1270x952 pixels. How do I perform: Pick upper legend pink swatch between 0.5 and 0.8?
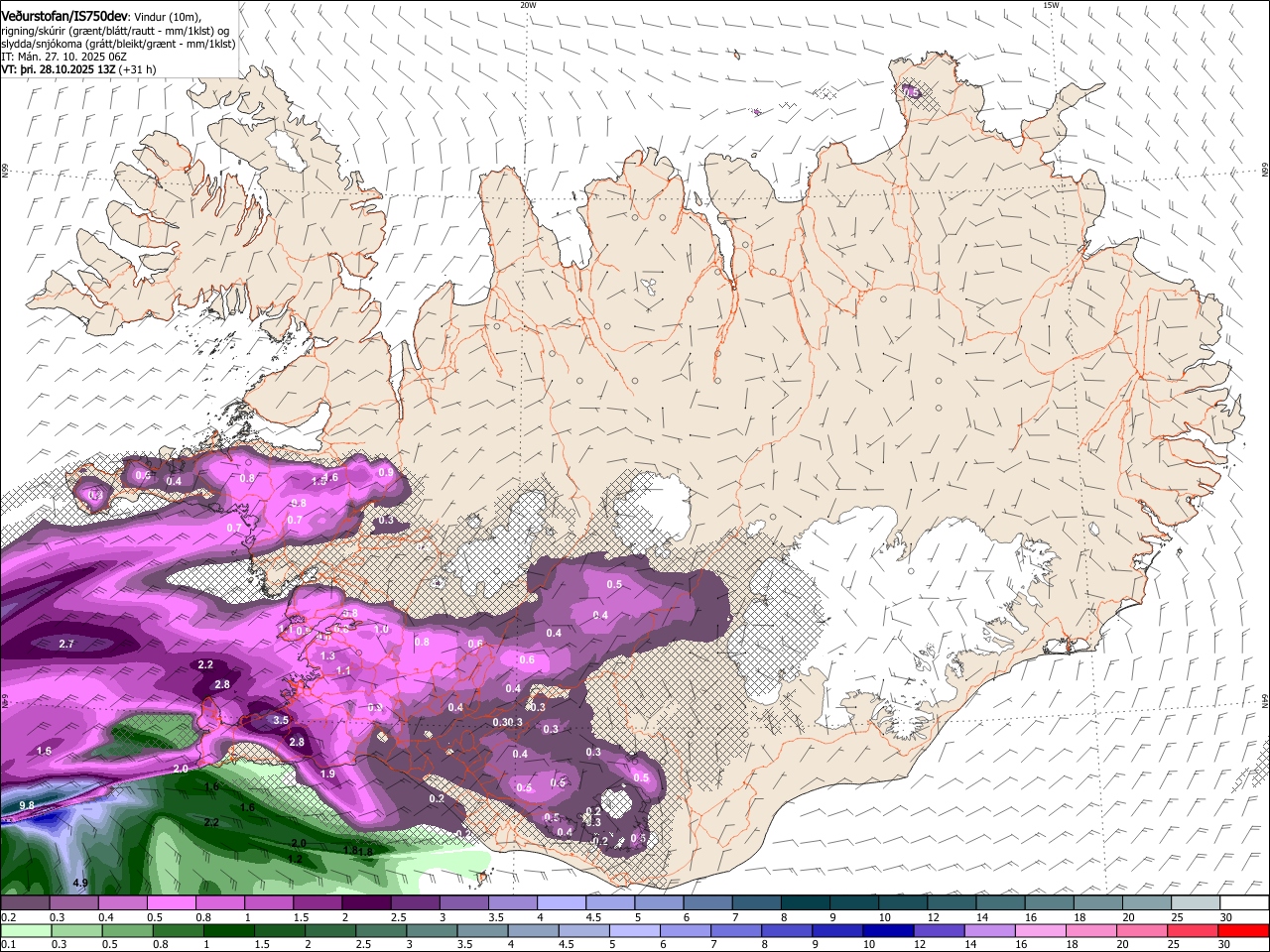[x=170, y=903]
